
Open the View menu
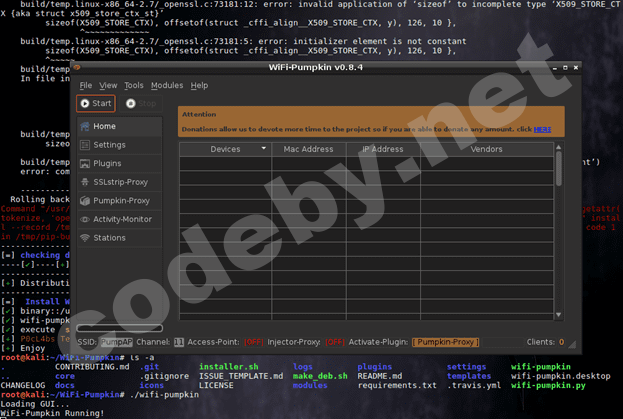point(108,86)
